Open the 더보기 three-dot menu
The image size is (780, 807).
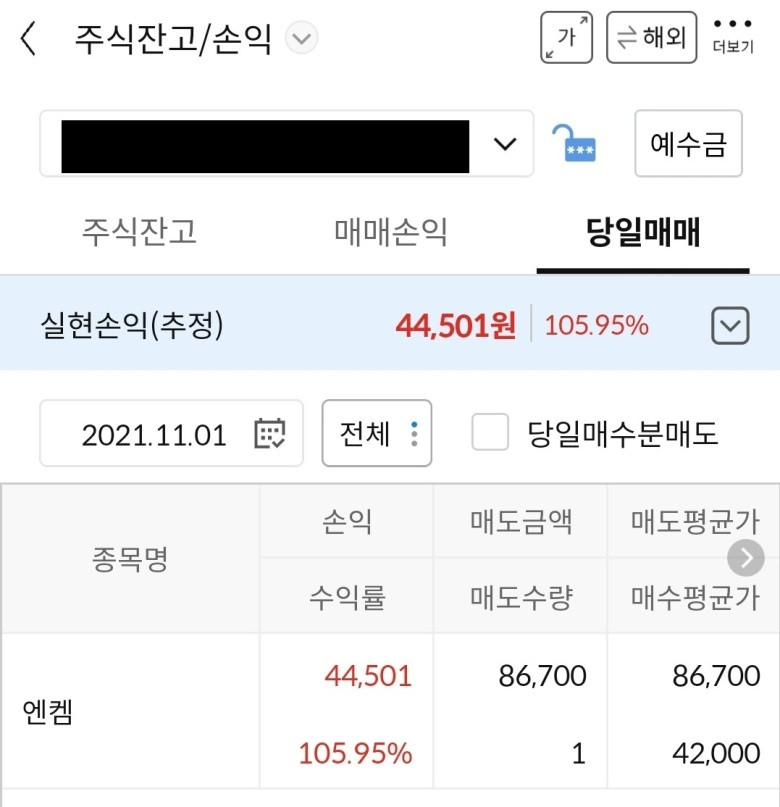733,37
